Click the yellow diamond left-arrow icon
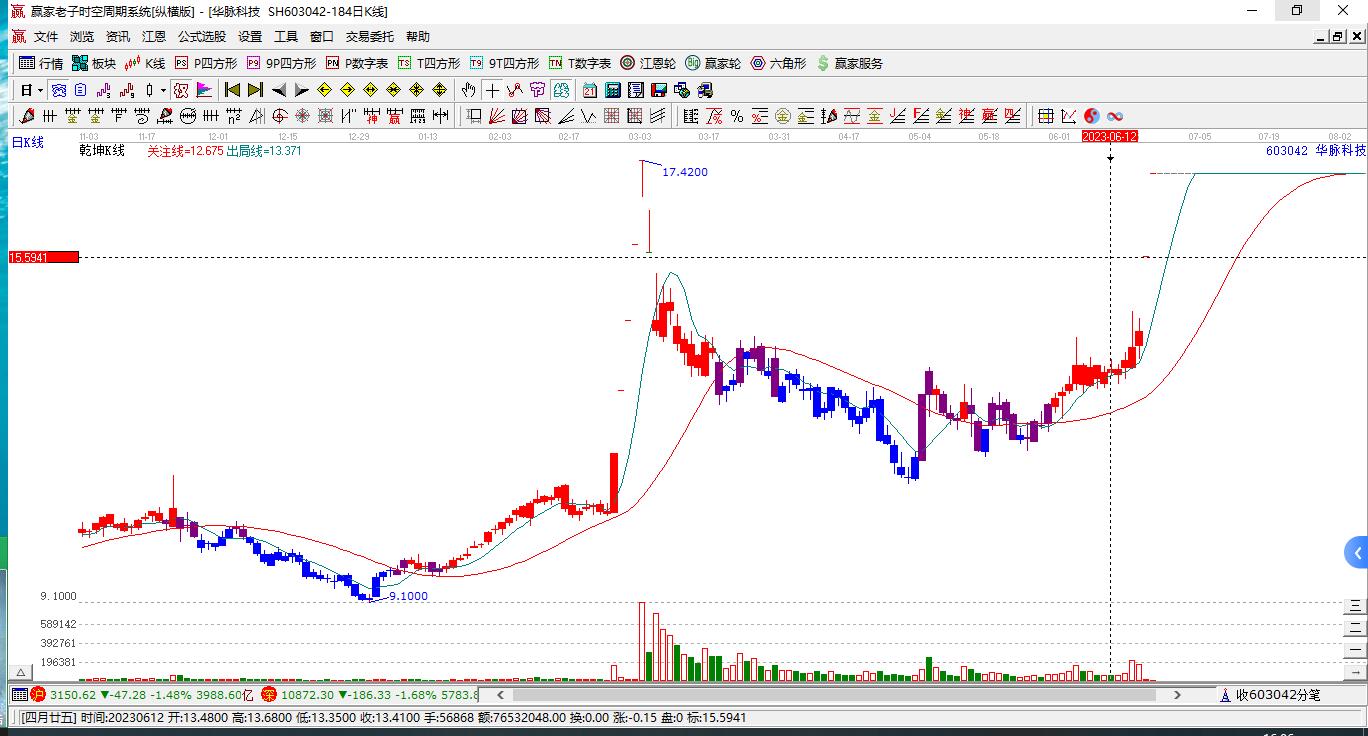Viewport: 1368px width, 736px height. click(x=324, y=90)
